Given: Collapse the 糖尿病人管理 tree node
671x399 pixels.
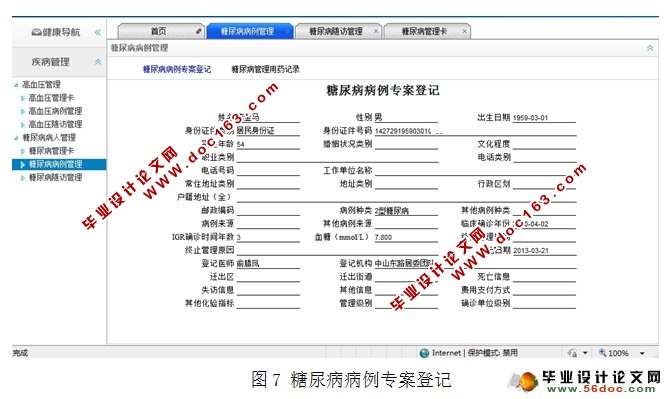Looking at the screenshot, I should coord(16,138).
